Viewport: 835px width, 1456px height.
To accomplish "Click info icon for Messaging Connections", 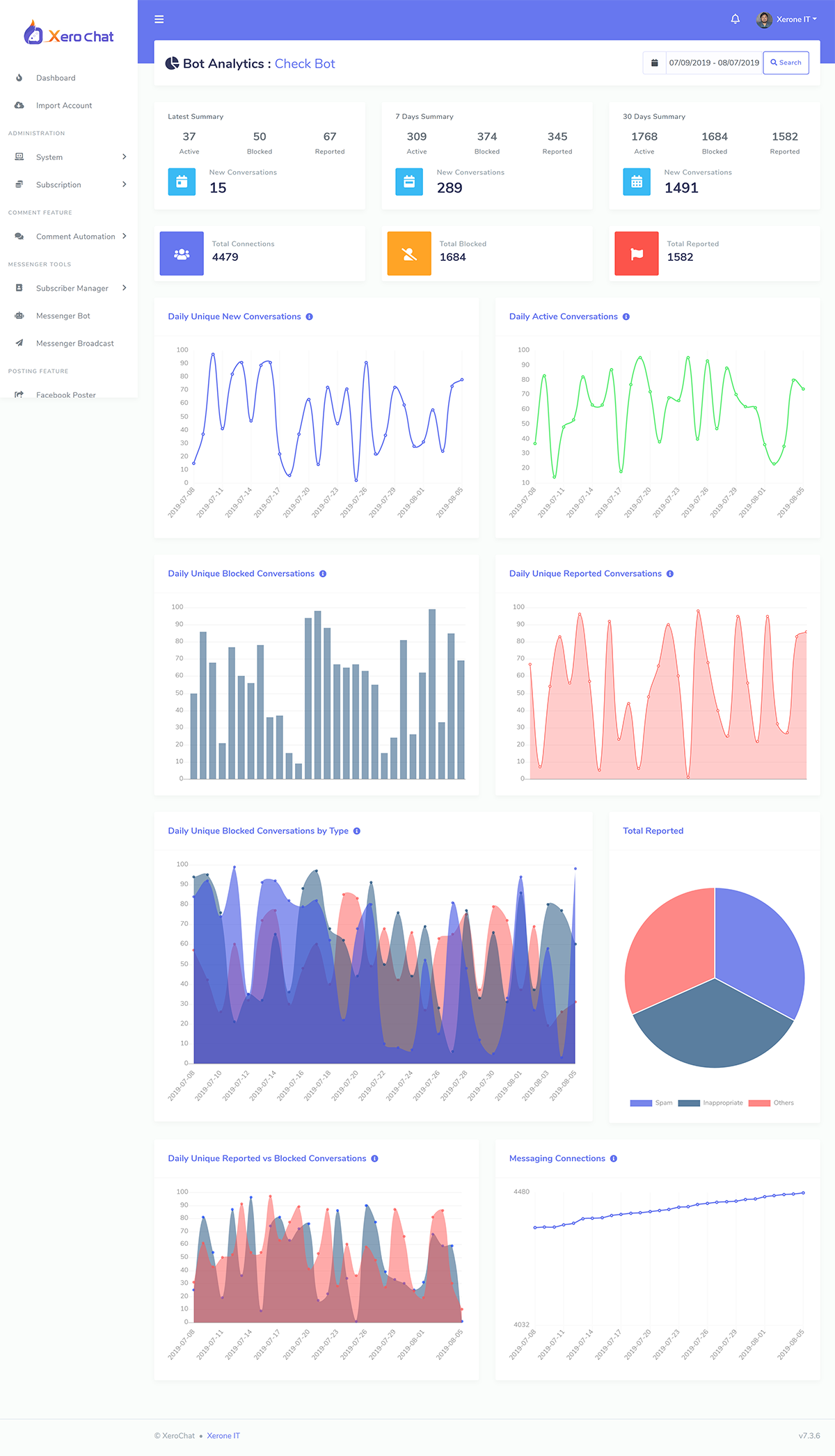I will pyautogui.click(x=614, y=1159).
